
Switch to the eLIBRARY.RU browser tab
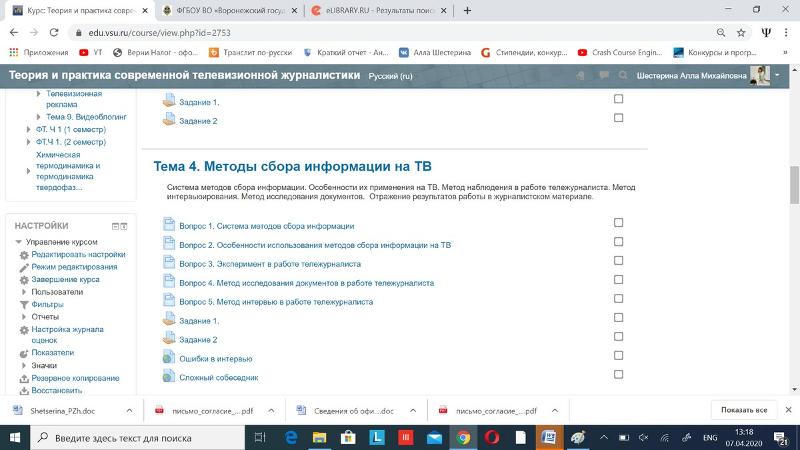coord(375,10)
